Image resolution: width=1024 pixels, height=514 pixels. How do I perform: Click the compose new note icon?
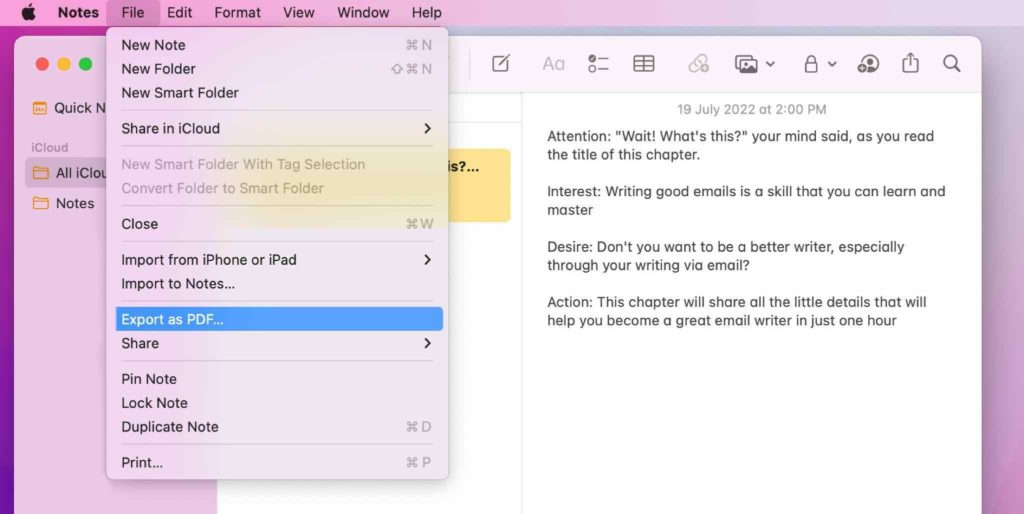pos(501,63)
